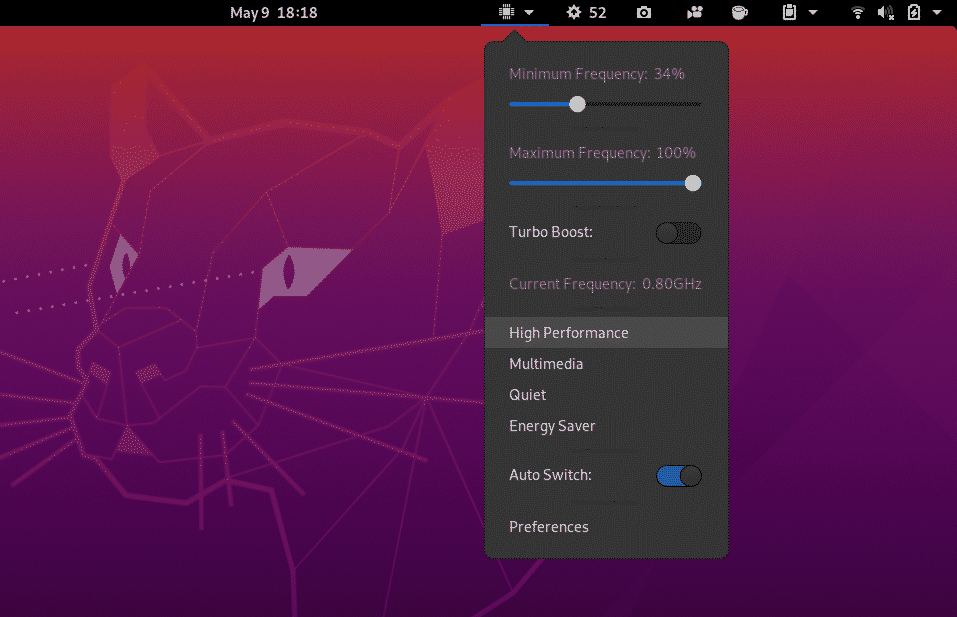Expand the clipboard indicator dropdown arrow

click(x=813, y=13)
